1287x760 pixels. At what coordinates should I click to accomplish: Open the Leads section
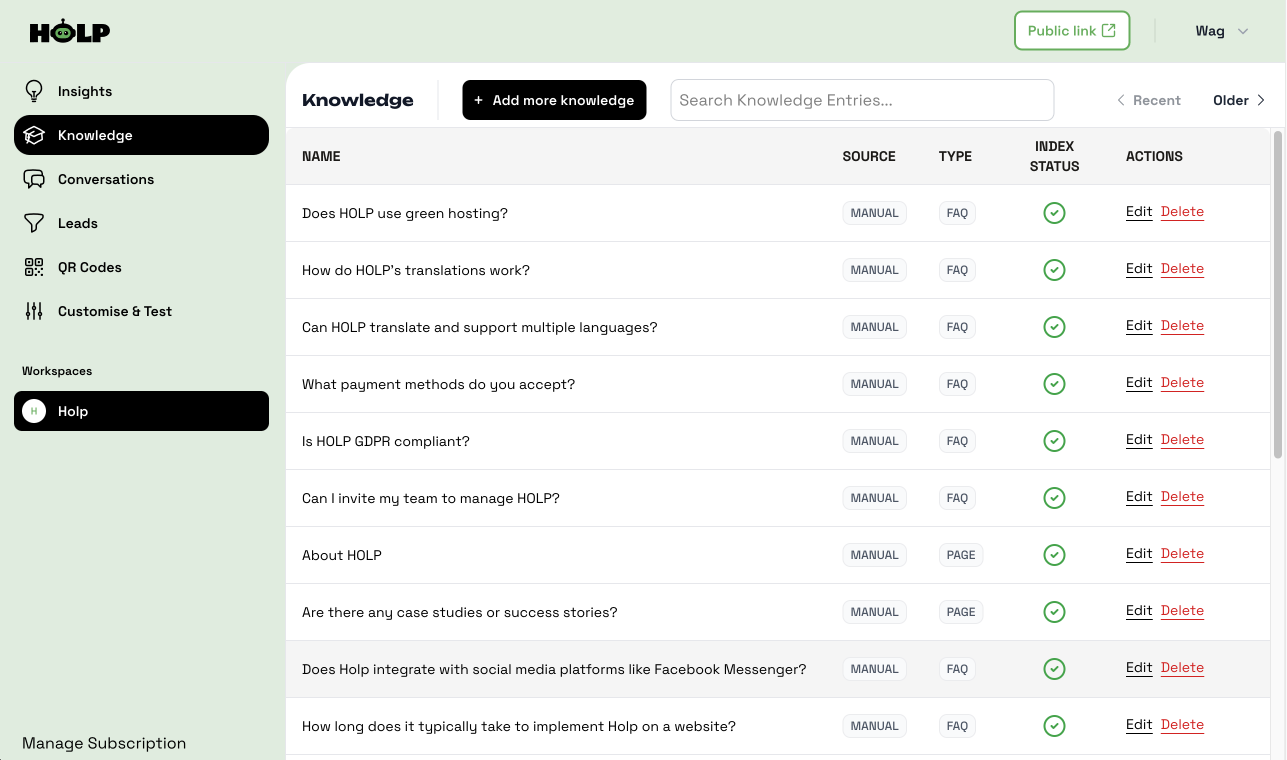pos(141,223)
